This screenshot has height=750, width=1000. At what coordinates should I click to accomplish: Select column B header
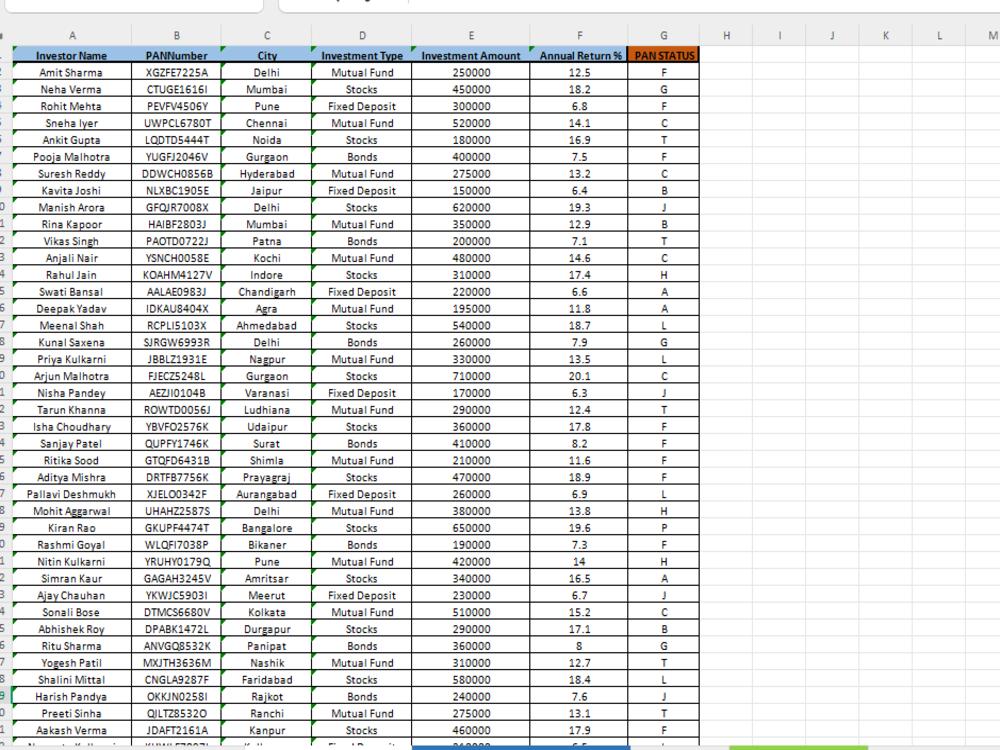pos(177,36)
